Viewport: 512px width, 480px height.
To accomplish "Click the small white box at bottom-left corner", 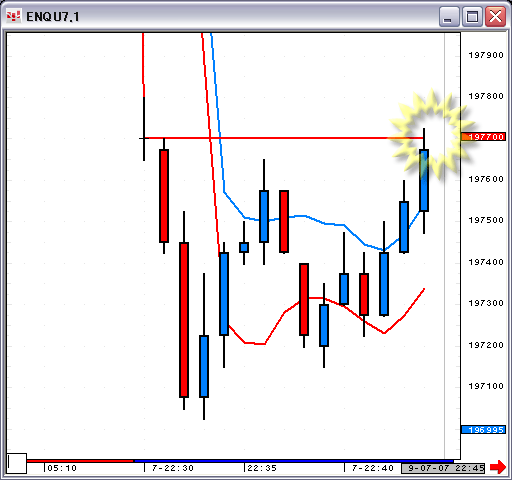I will [17, 463].
